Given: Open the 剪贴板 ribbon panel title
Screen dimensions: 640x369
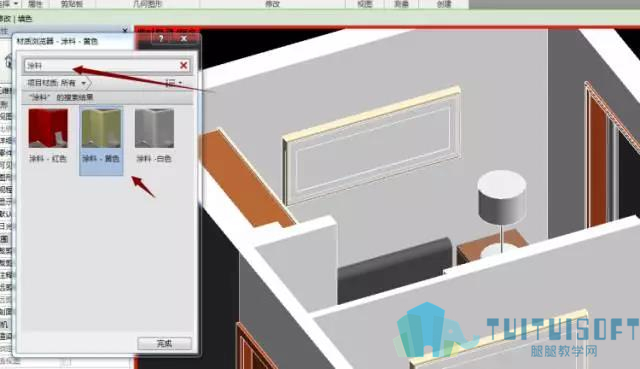Looking at the screenshot, I should (72, 4).
